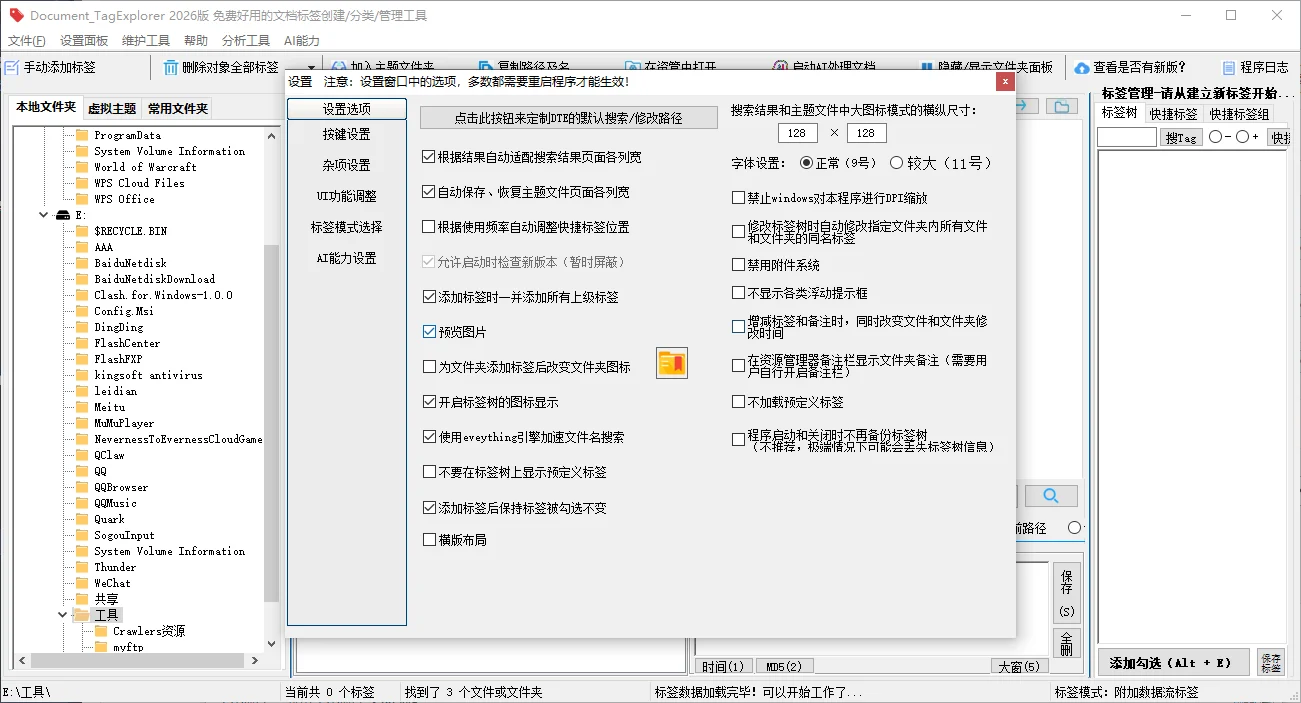The width and height of the screenshot is (1301, 703).
Task: Click the bookmark folder icon preview in settings
Action: pyautogui.click(x=672, y=363)
